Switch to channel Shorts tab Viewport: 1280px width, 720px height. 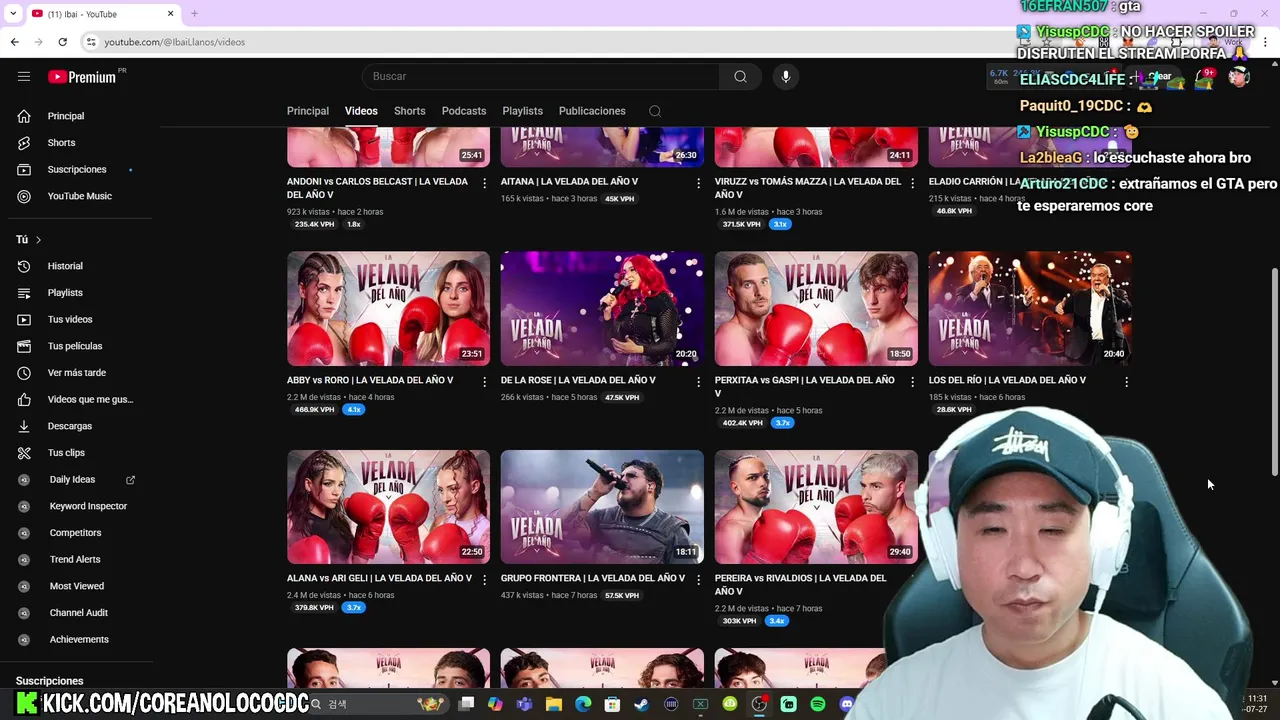409,111
